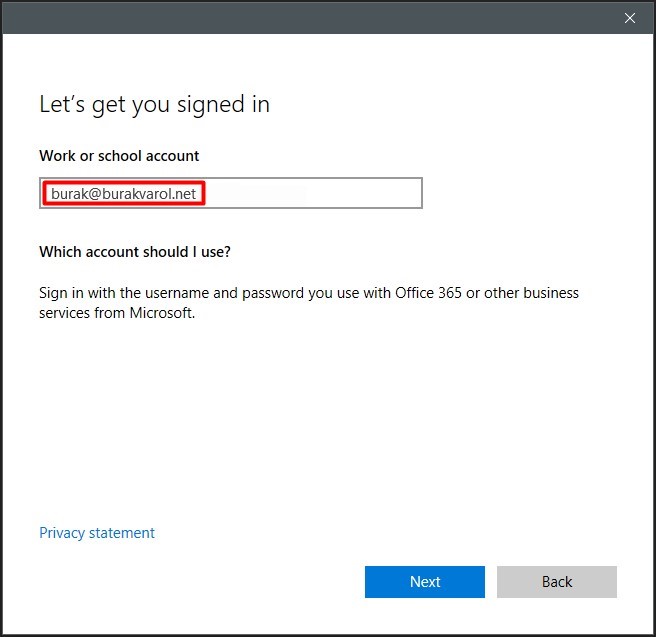Go back using the Back button
656x637 pixels.
point(557,582)
